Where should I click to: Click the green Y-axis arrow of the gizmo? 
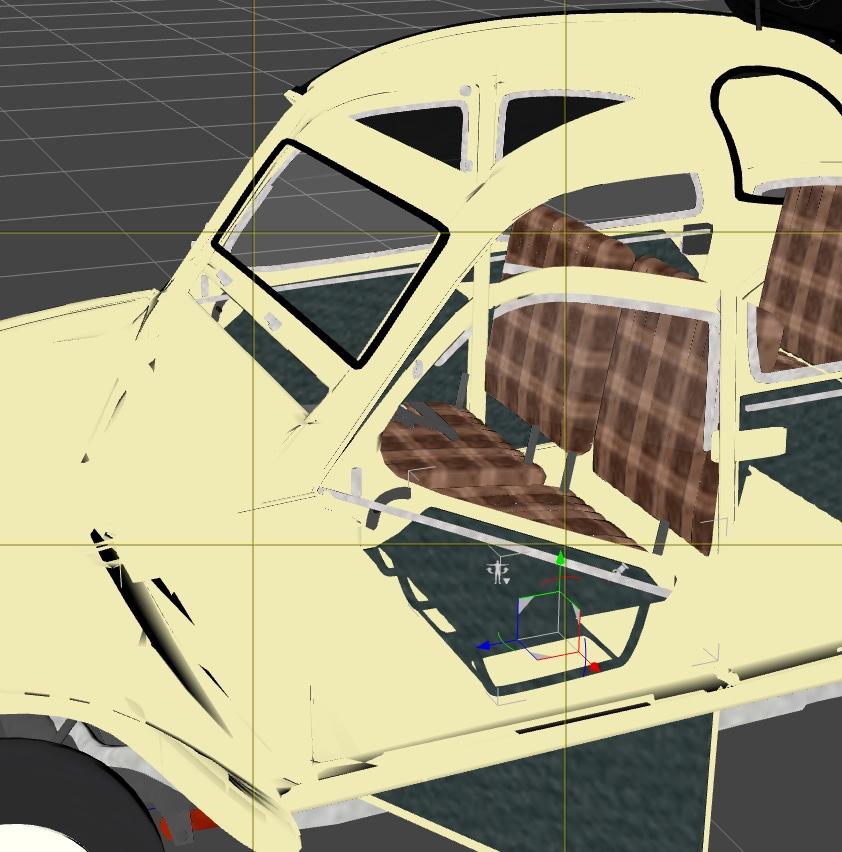(x=560, y=558)
